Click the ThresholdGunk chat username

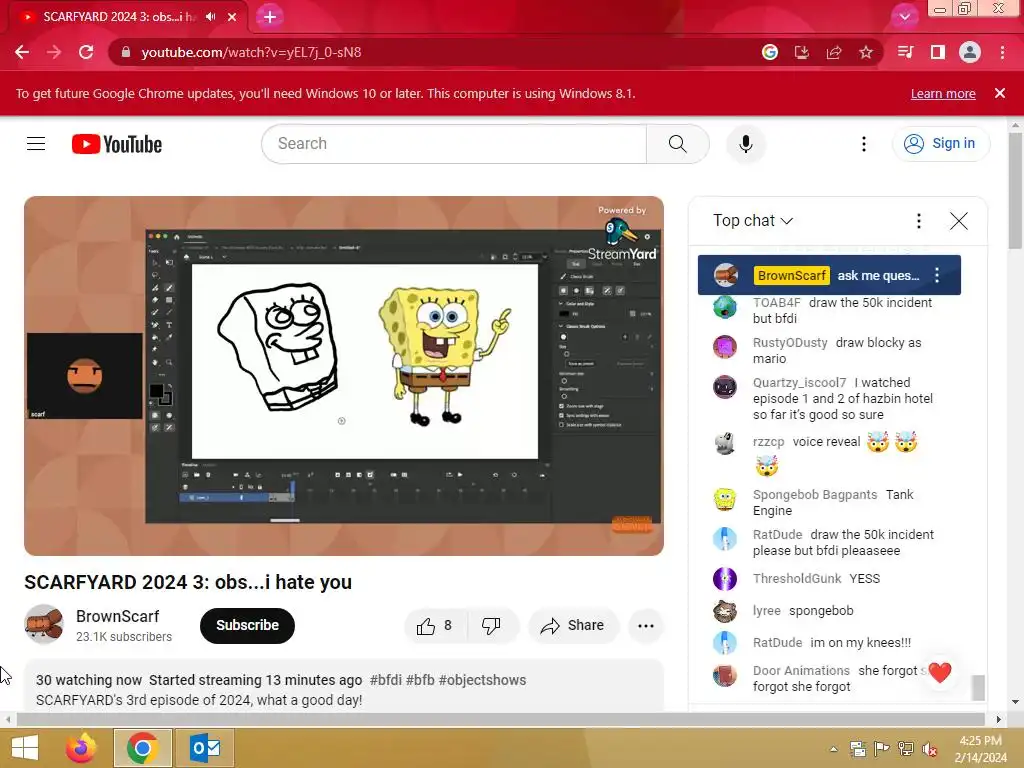tap(797, 579)
